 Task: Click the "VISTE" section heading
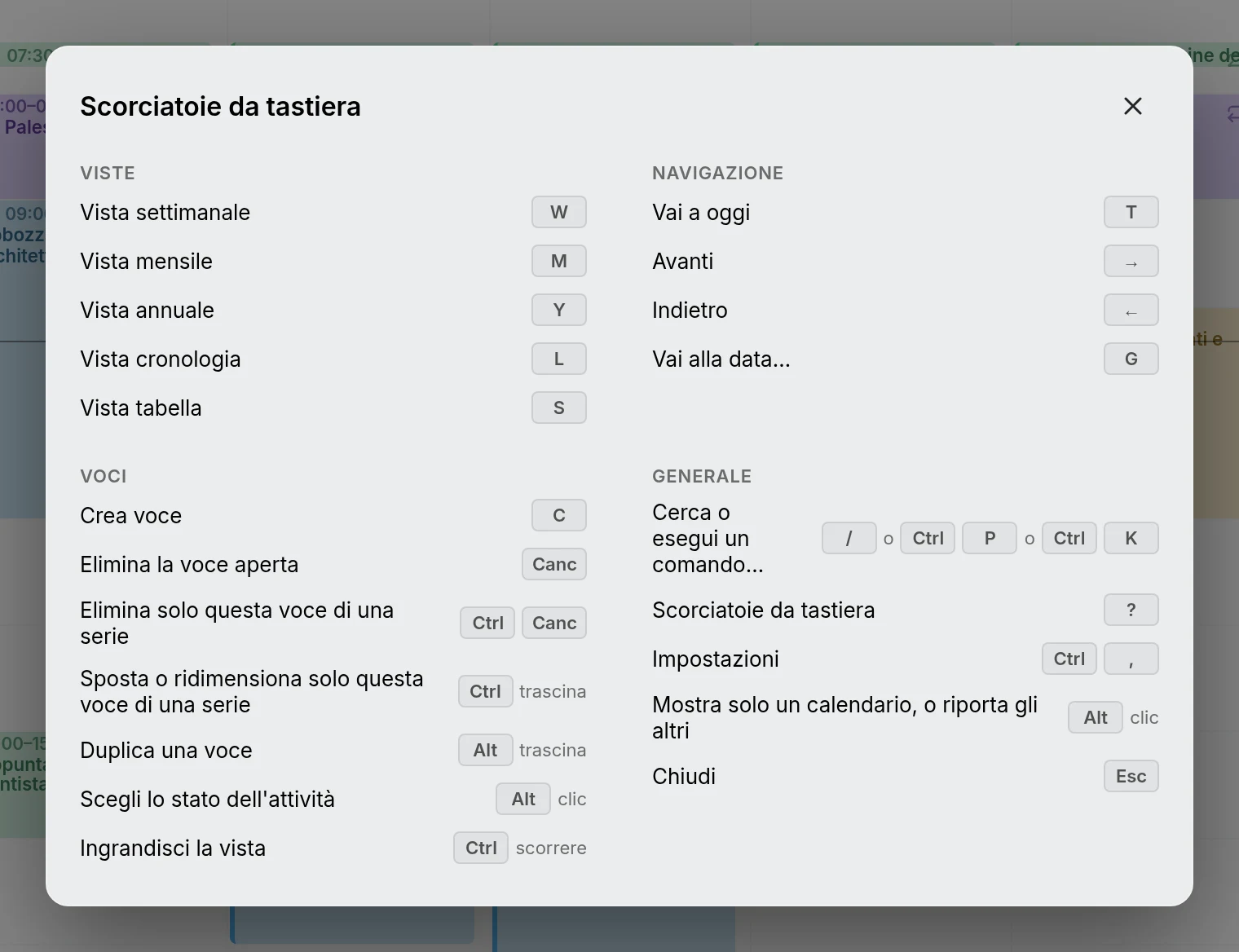108,173
